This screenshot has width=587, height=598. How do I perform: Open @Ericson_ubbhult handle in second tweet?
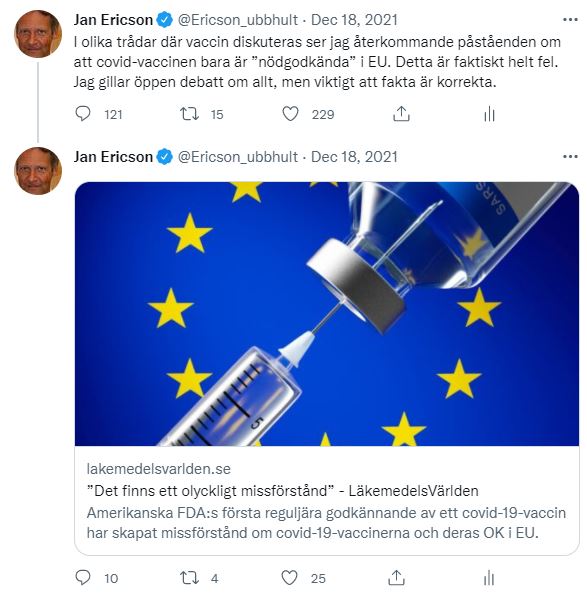tap(238, 157)
